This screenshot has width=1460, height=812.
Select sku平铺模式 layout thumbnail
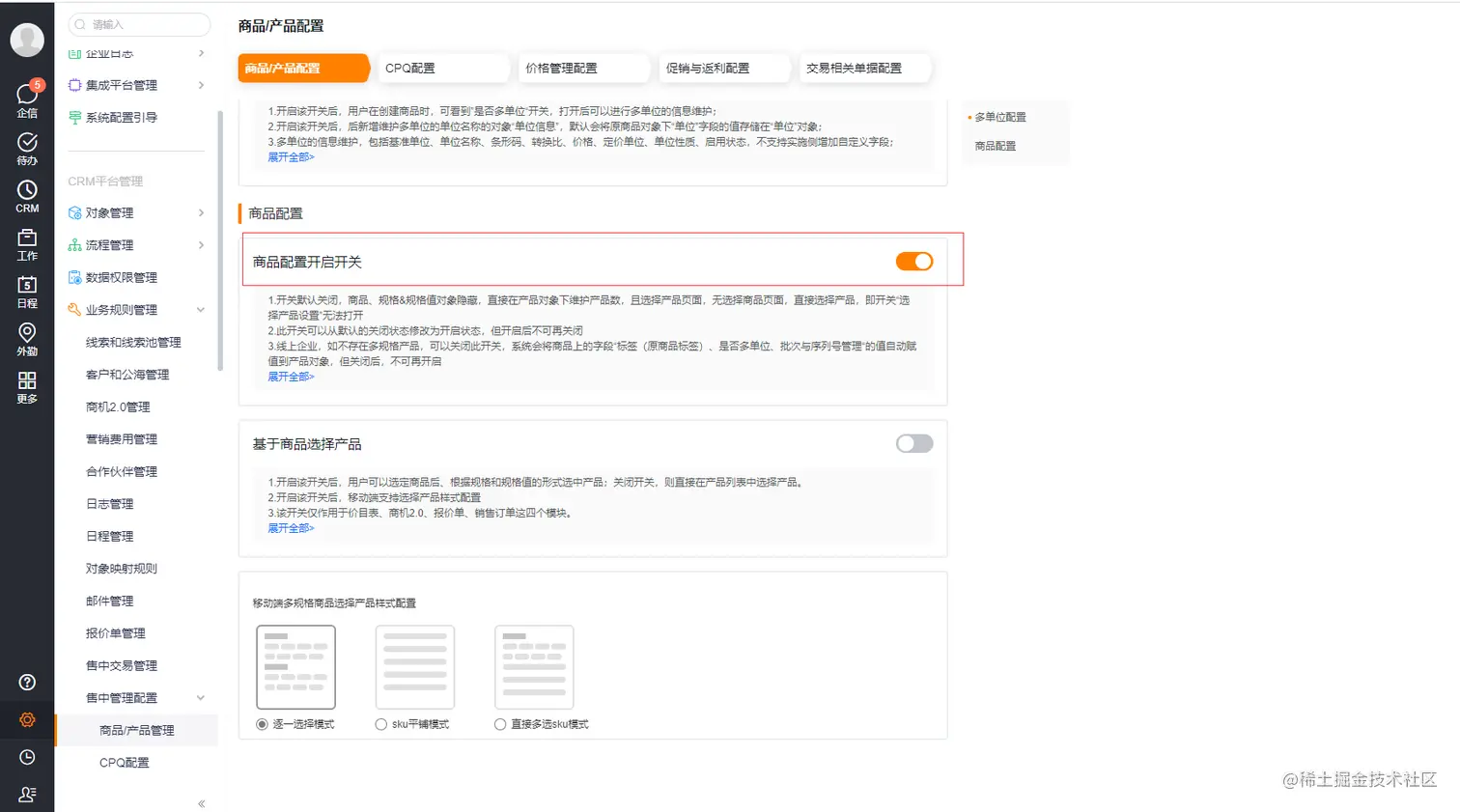[414, 667]
